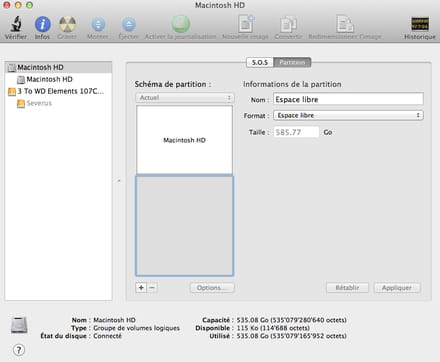Add a partition with the plus button
440x362 pixels.
pyautogui.click(x=141, y=288)
